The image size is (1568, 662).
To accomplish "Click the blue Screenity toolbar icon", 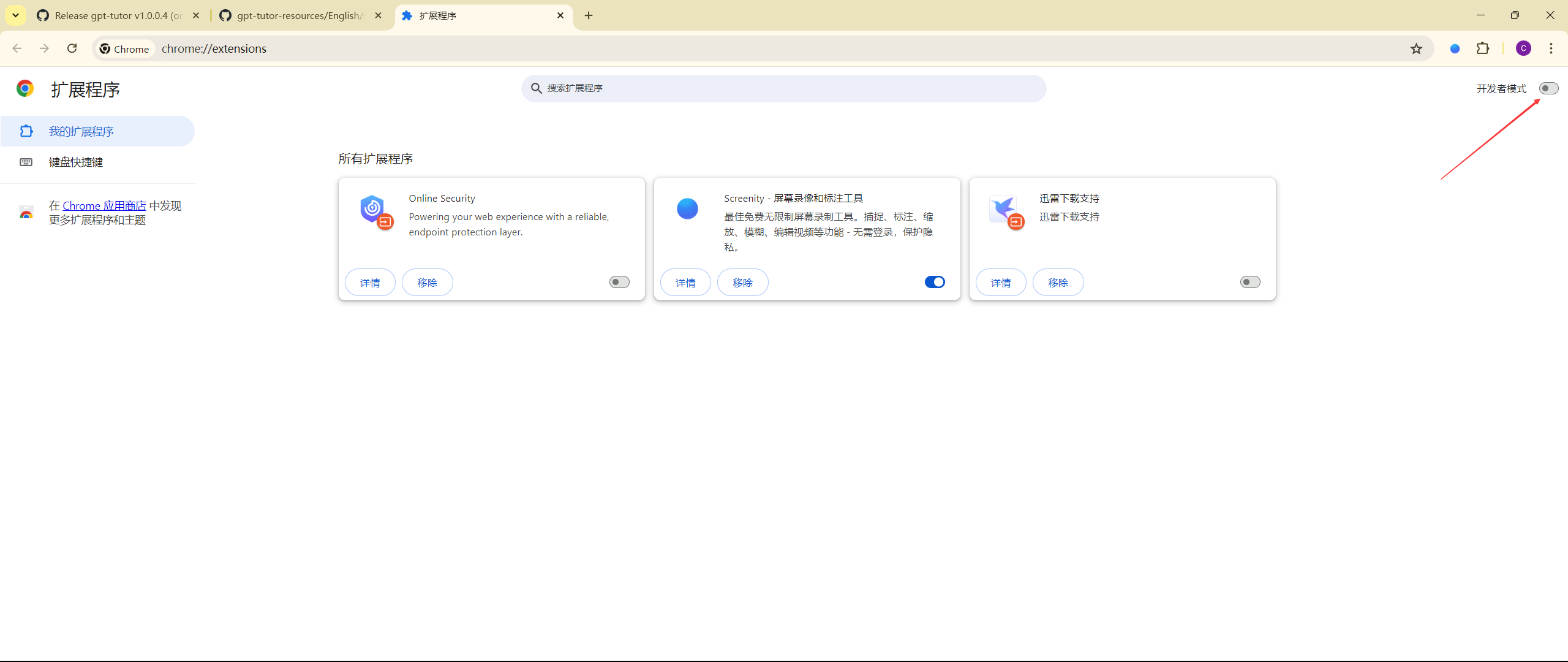I will click(1455, 48).
